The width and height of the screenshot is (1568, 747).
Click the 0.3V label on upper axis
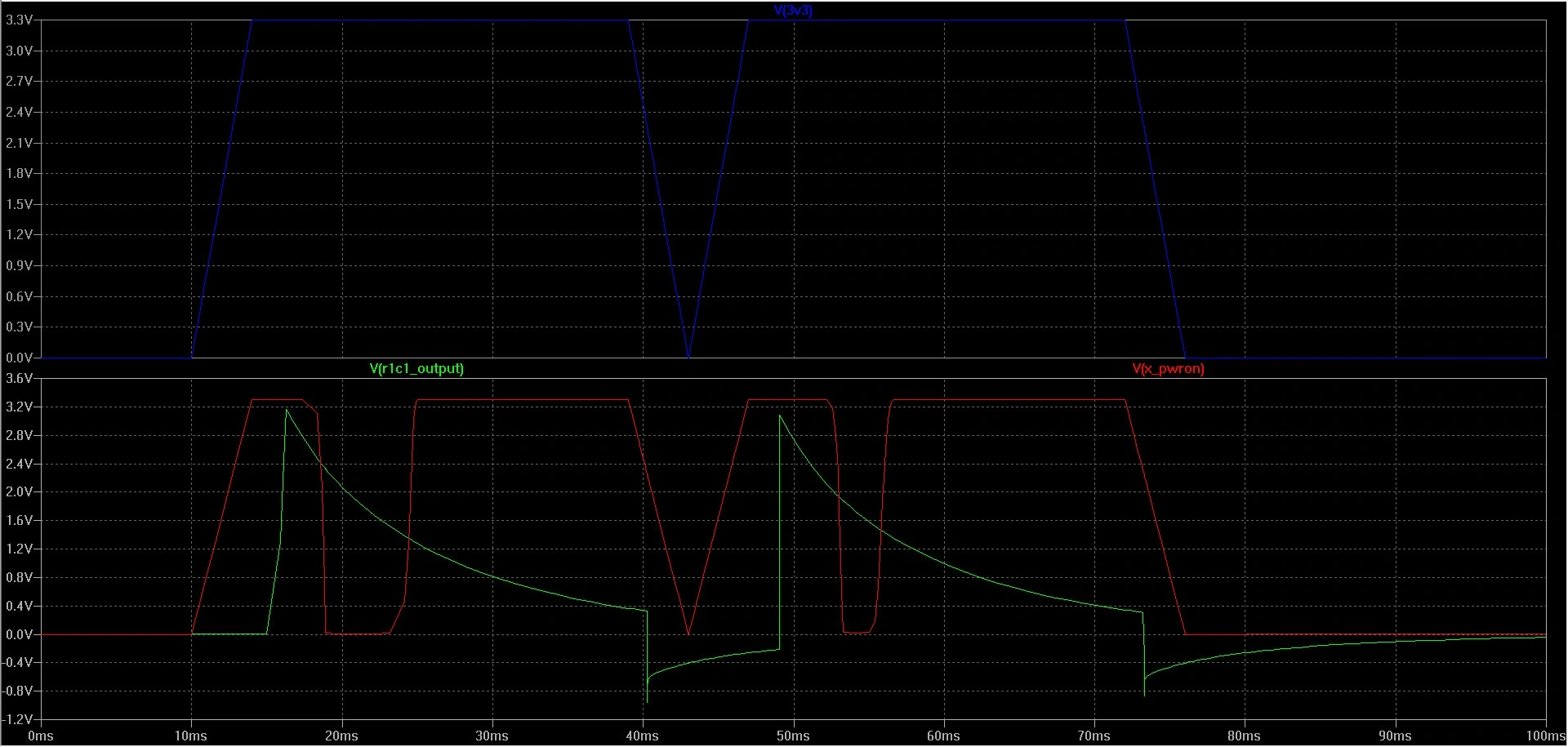[19, 327]
